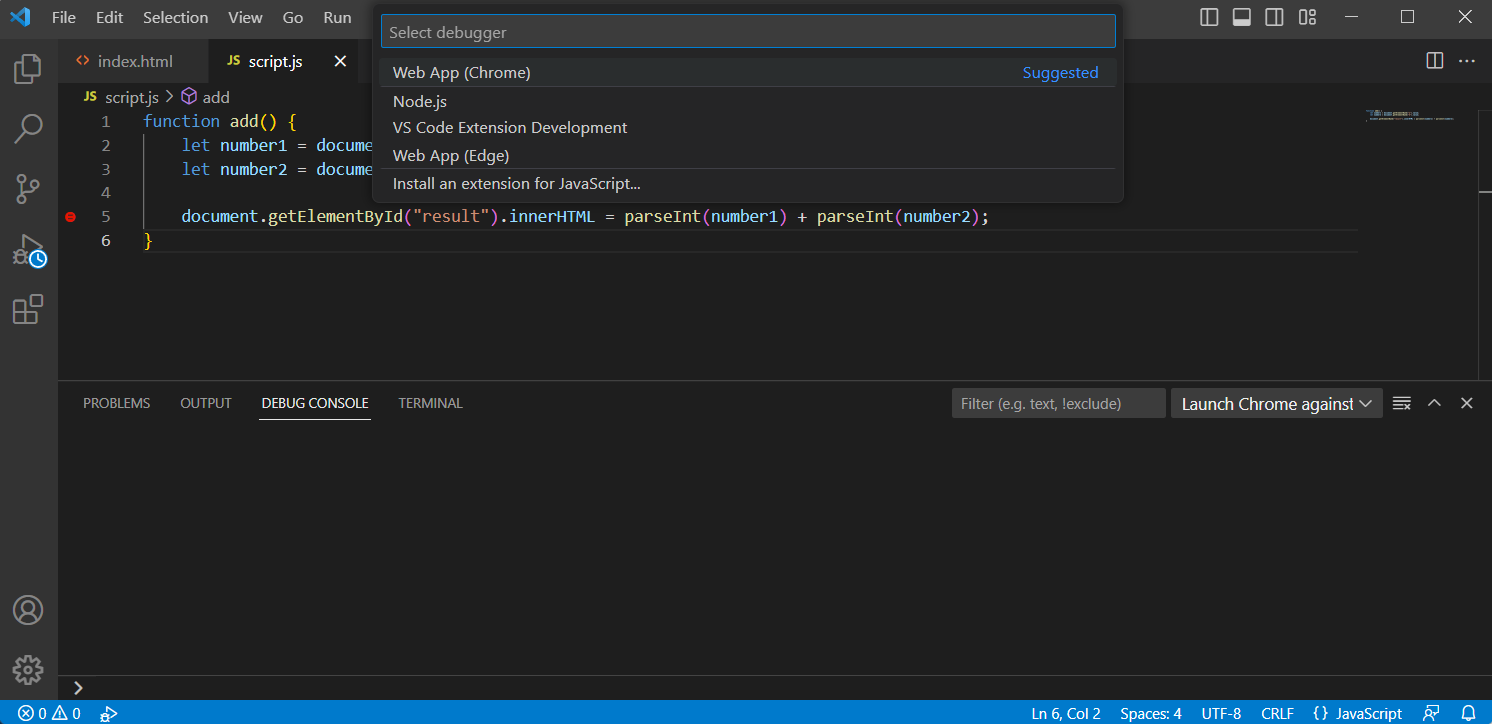Toggle secondary side bar layout icon

1274,17
